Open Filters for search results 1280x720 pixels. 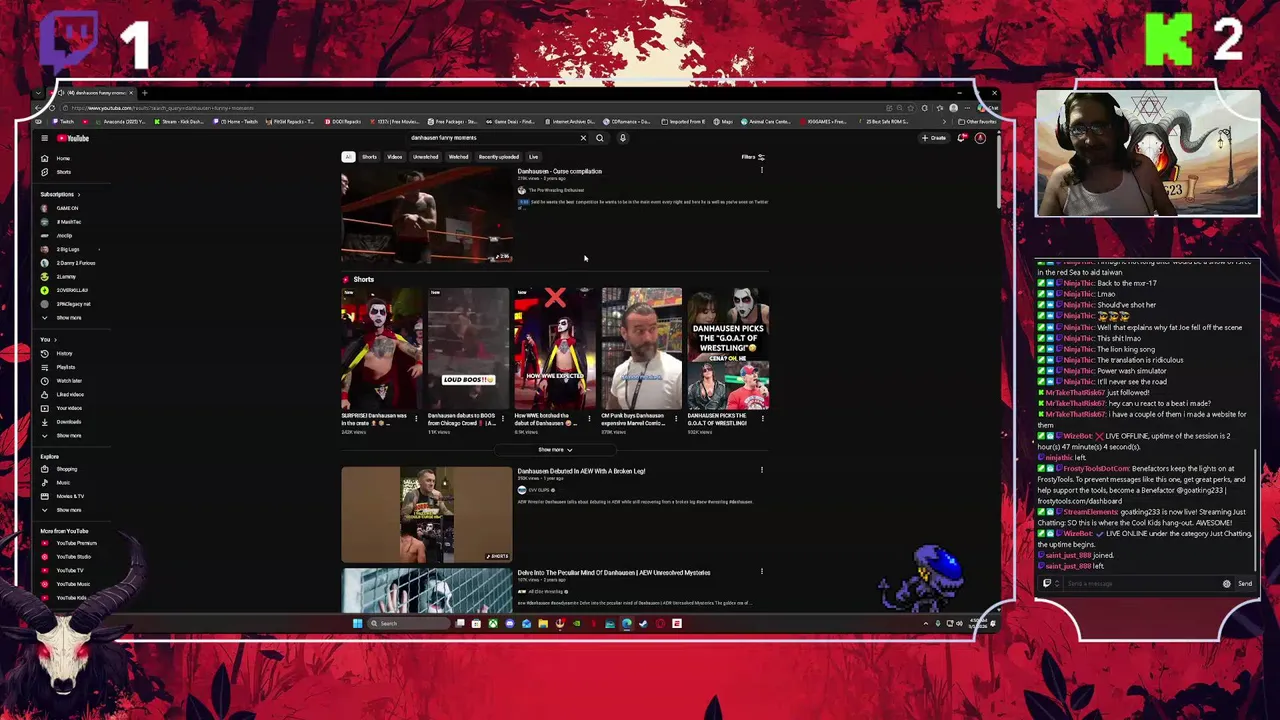pos(753,157)
